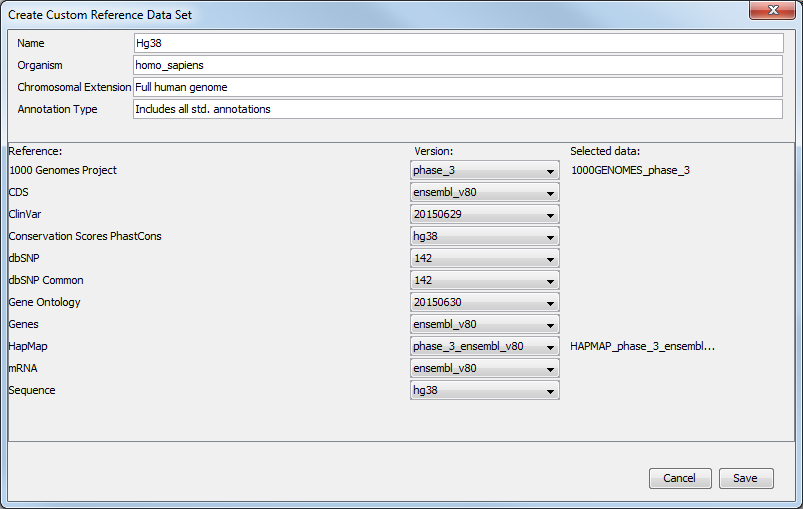The image size is (803, 509).
Task: Open the ClinVar version dropdown
Action: 484,215
